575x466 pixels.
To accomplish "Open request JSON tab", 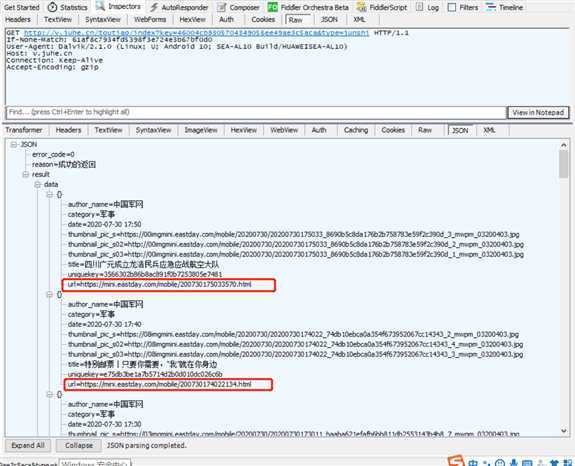I will click(x=329, y=19).
